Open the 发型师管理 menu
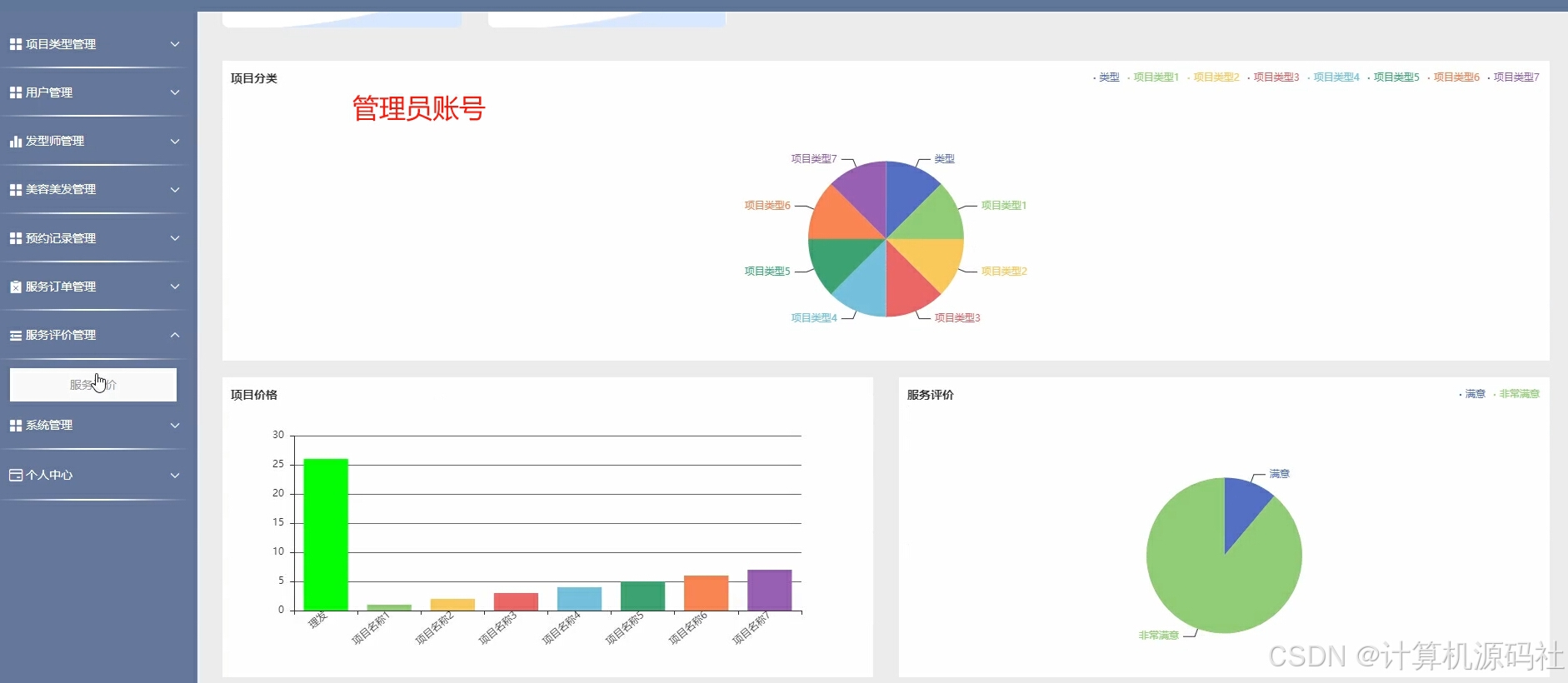Image resolution: width=1568 pixels, height=683 pixels. (94, 142)
